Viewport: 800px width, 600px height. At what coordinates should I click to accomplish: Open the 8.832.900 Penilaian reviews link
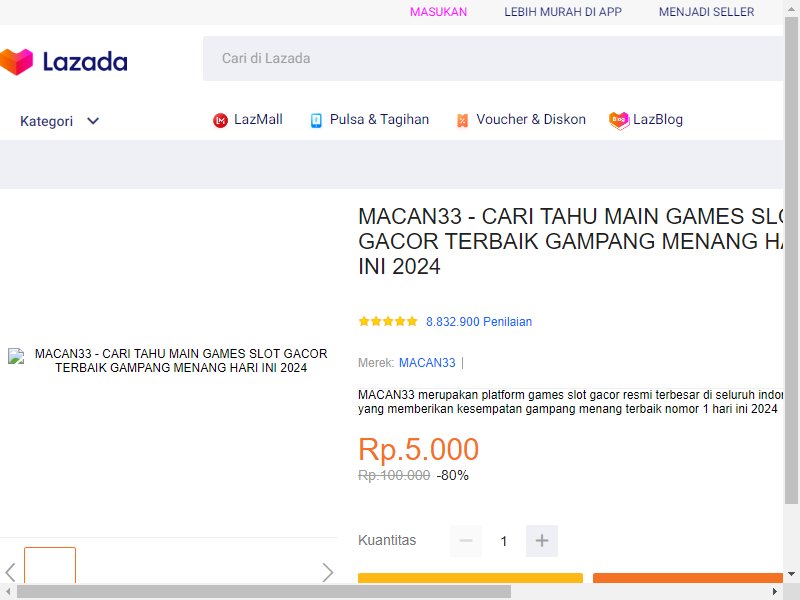point(478,322)
